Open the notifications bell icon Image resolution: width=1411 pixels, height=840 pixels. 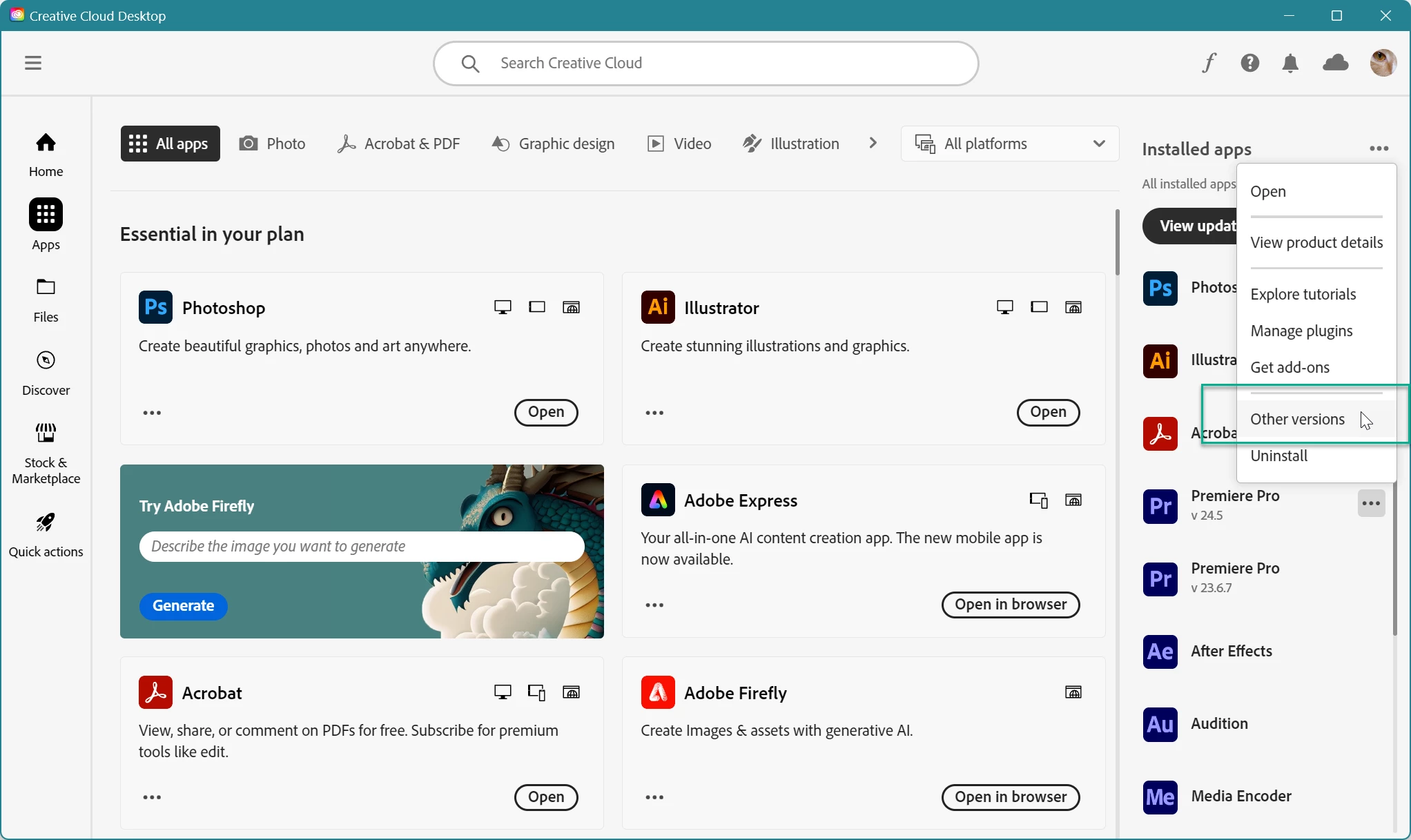[1290, 63]
